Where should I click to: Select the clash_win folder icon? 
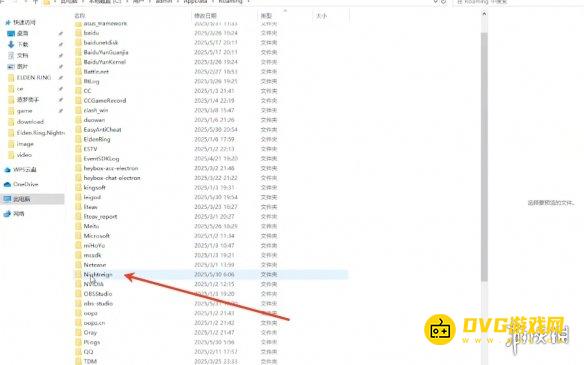tap(78, 110)
